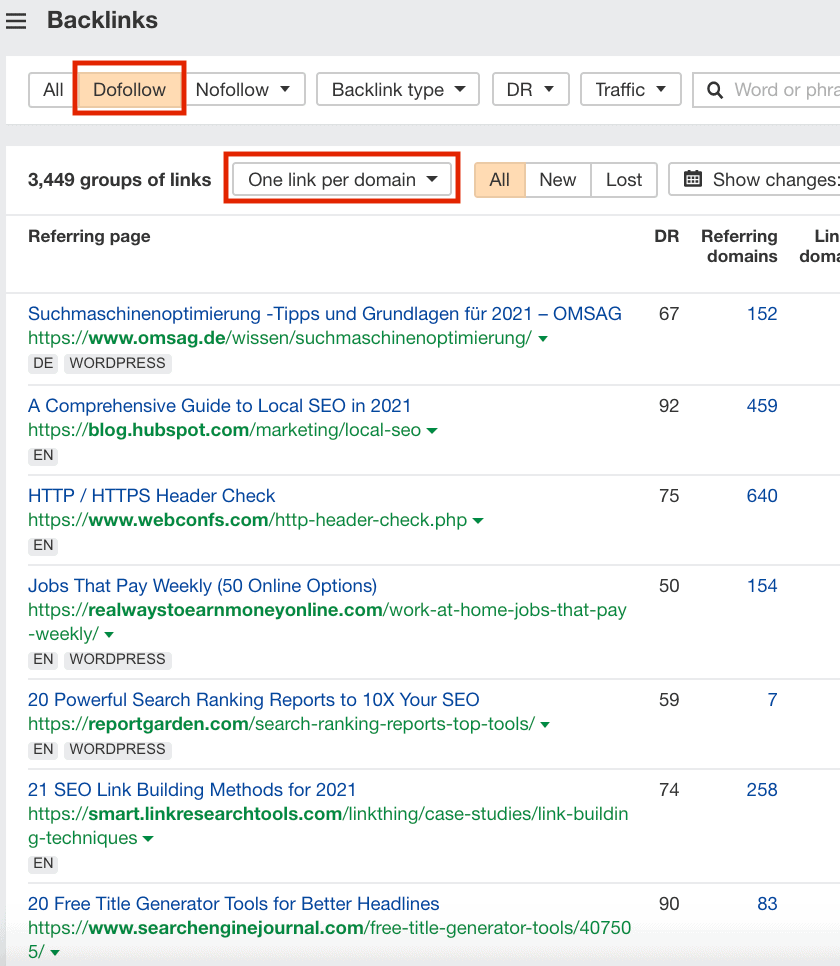Viewport: 840px width, 966px height.
Task: Open 'A Comprehensive Guide to Local SEO' link
Action: coord(219,405)
